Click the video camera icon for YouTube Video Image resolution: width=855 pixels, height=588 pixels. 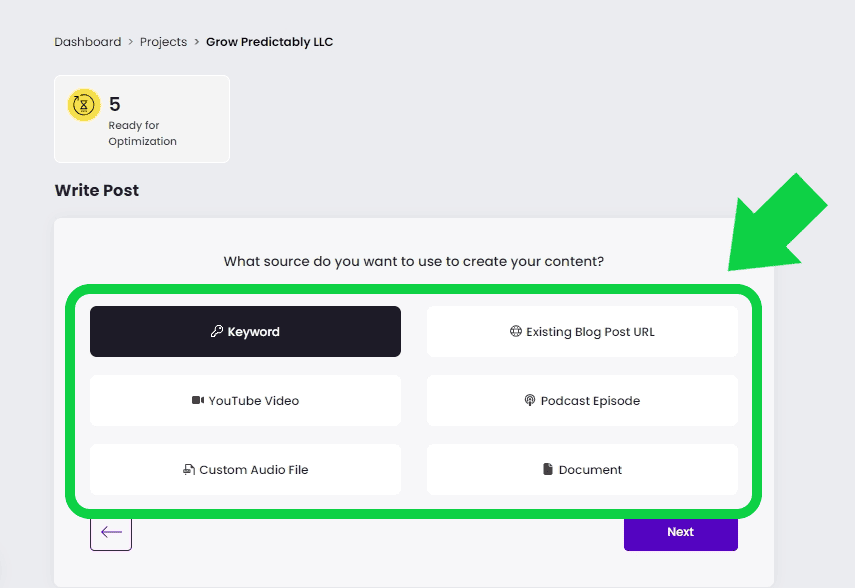pyautogui.click(x=197, y=400)
